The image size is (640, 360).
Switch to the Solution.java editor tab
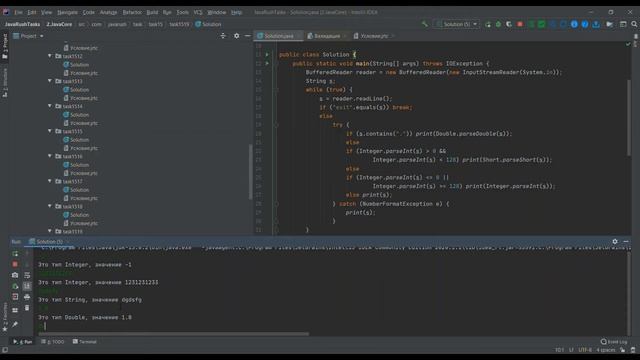click(278, 36)
